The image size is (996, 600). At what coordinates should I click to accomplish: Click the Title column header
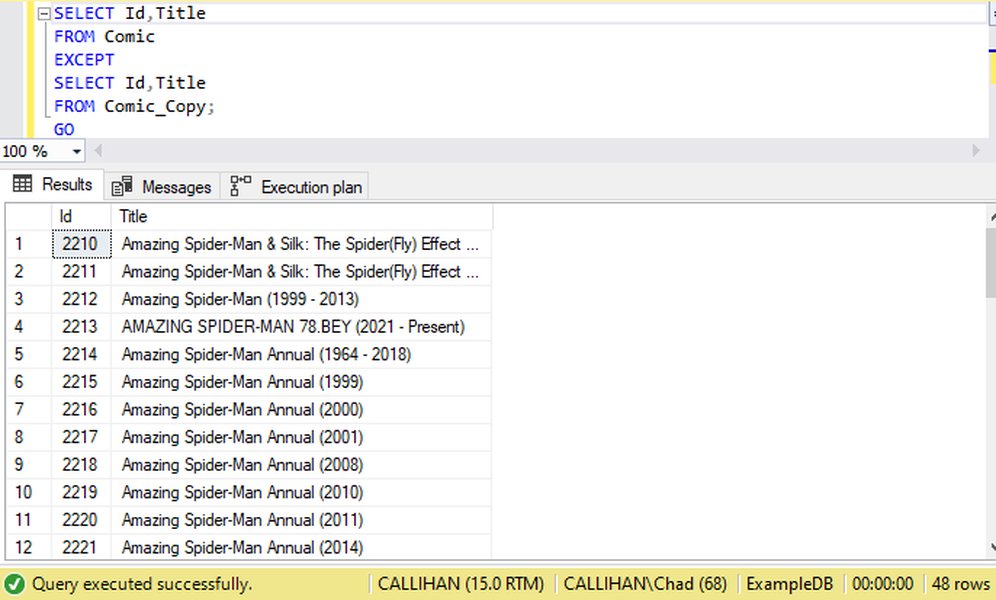(x=302, y=217)
